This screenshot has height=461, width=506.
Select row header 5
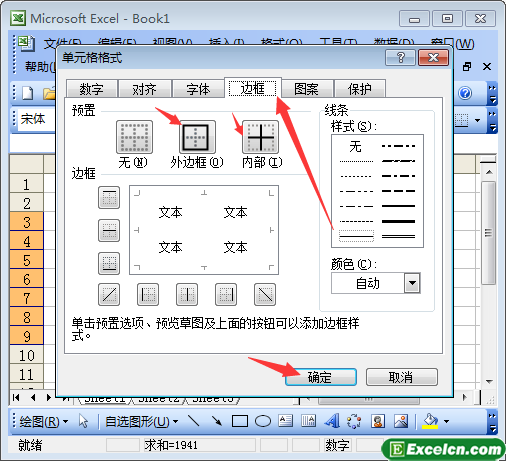tap(27, 260)
